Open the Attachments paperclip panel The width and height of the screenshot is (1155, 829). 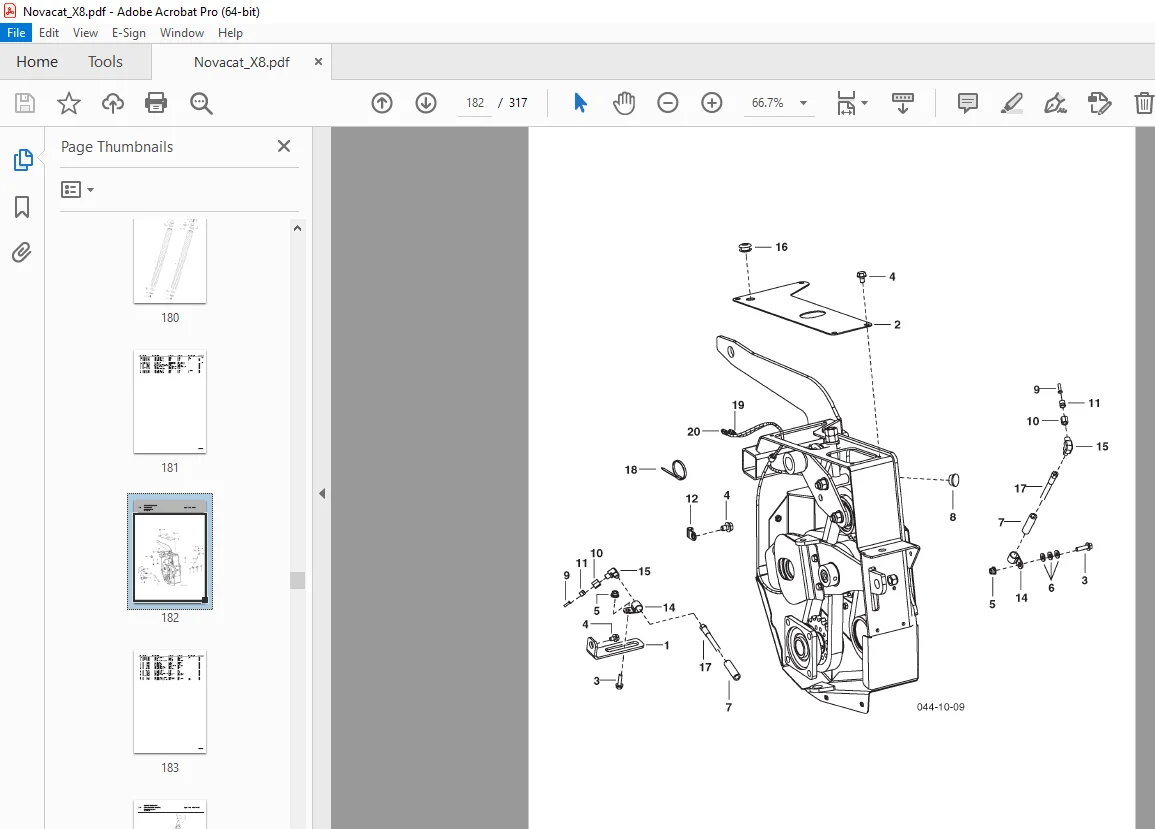(x=22, y=253)
